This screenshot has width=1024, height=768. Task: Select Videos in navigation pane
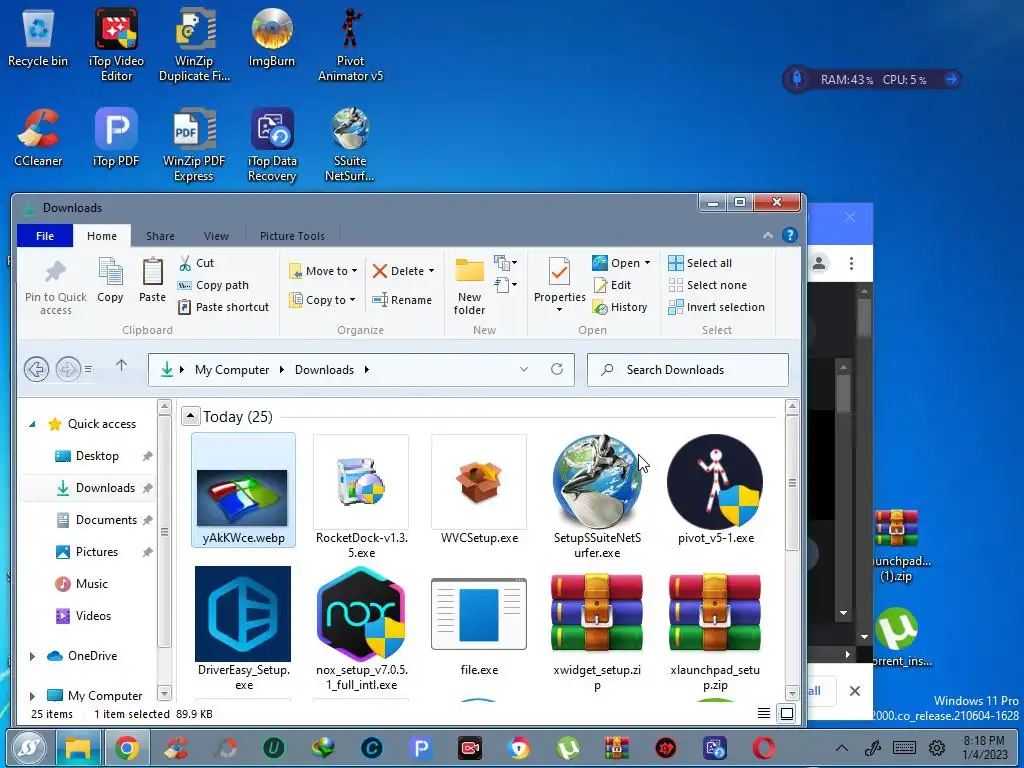coord(93,616)
